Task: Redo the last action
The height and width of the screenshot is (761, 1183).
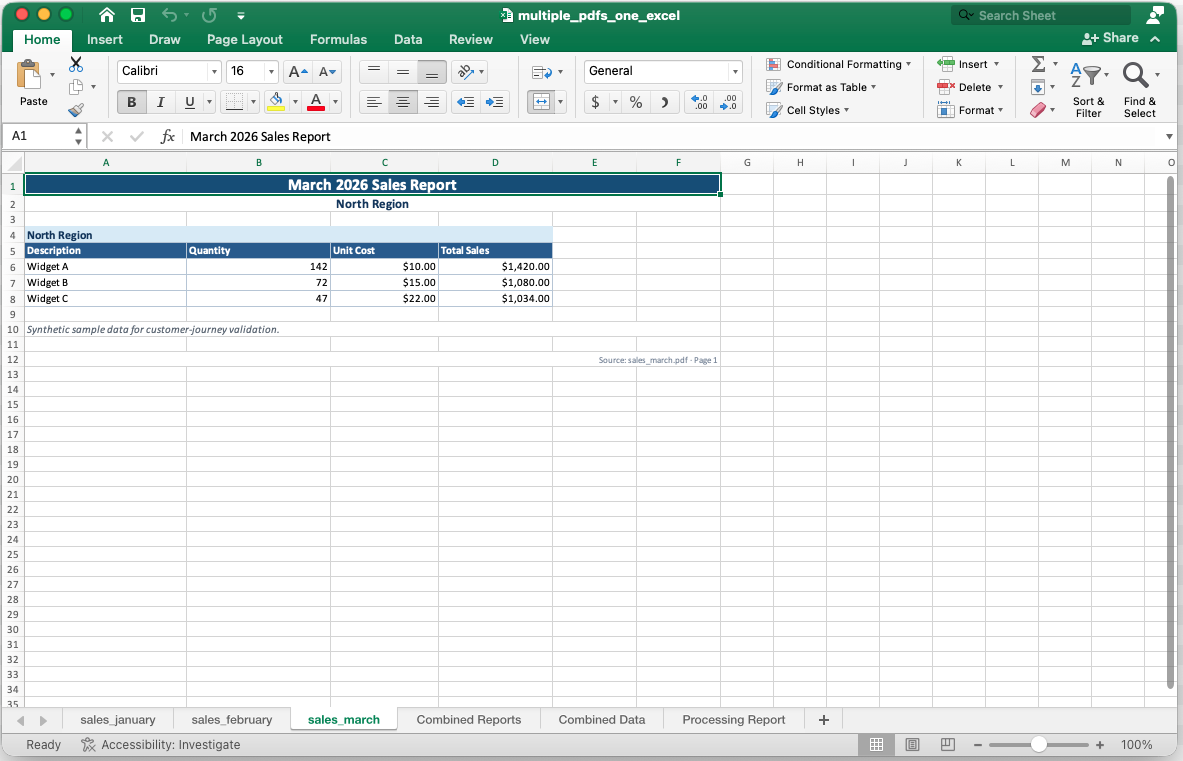Action: coord(209,15)
